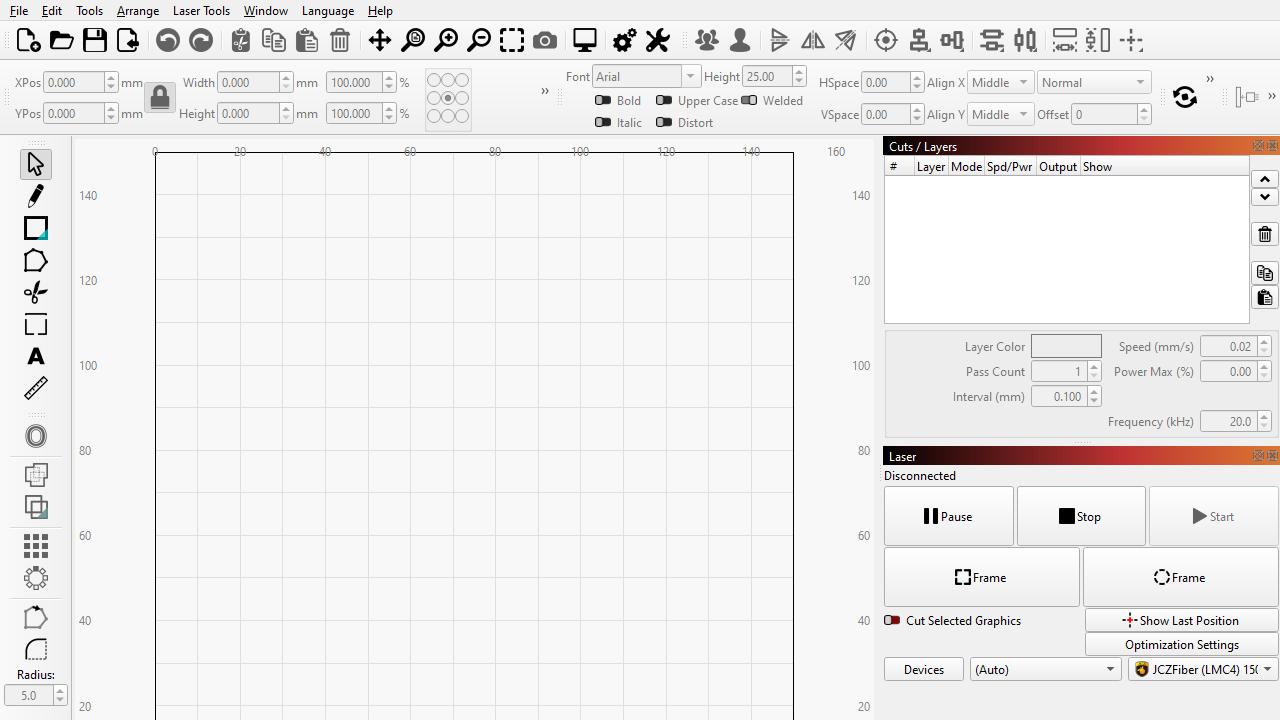Open the Font dropdown list
The height and width of the screenshot is (720, 1280).
690,77
